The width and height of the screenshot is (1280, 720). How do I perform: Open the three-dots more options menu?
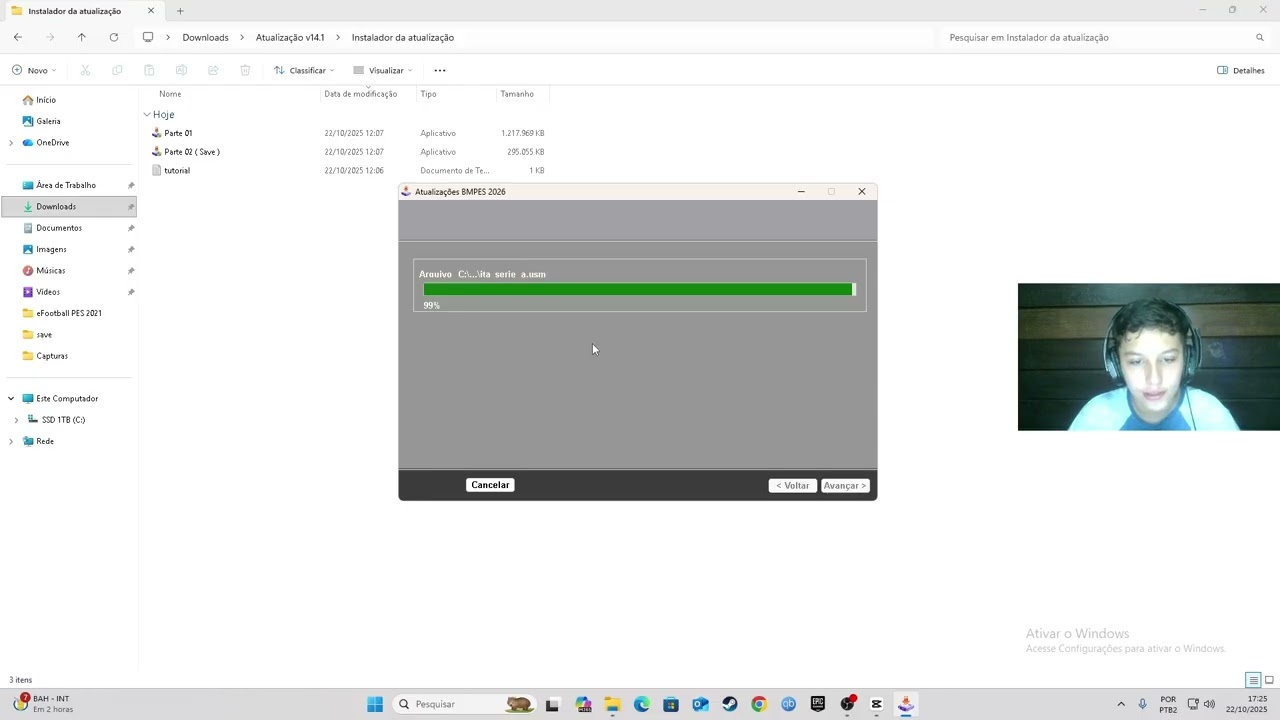pos(440,71)
